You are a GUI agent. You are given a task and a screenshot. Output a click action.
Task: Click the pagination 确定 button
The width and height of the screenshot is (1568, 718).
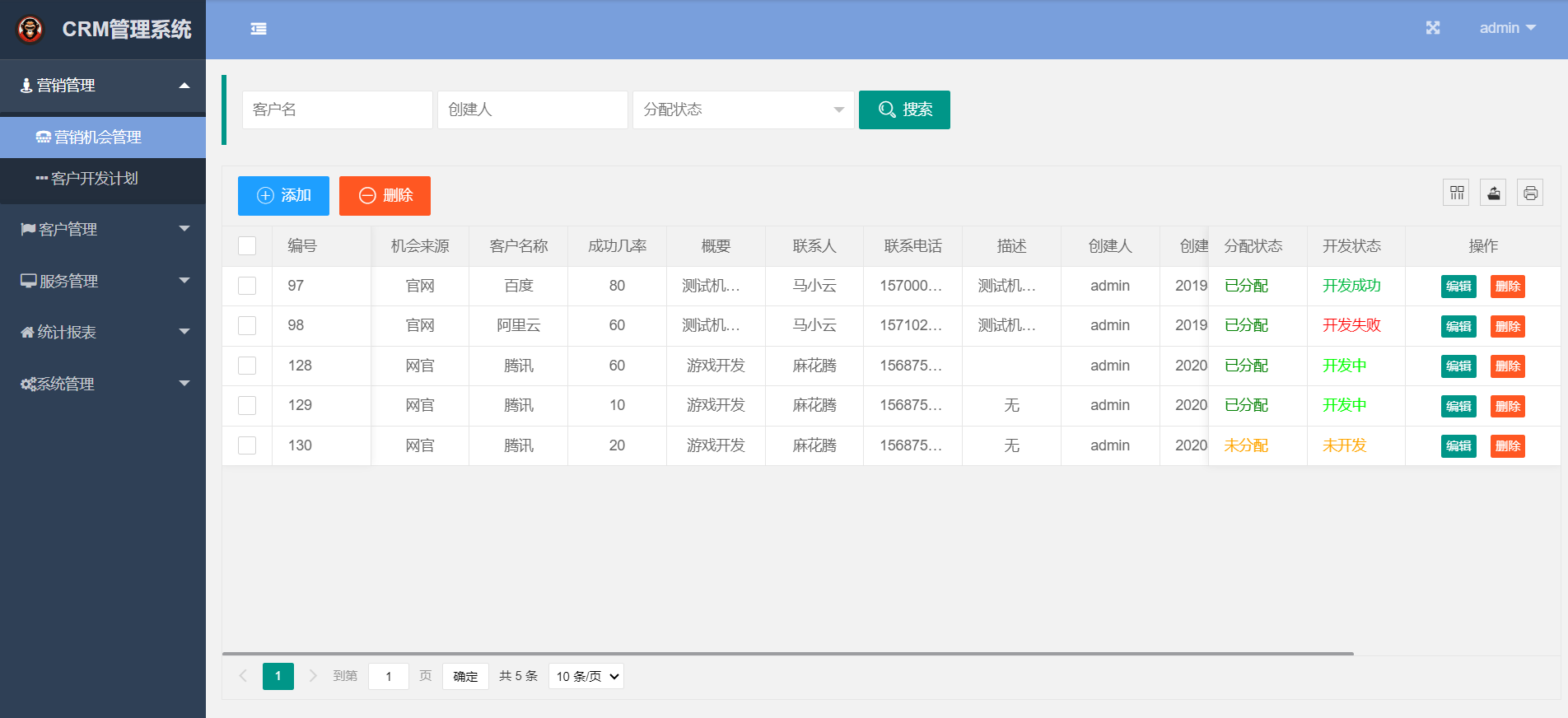(x=465, y=676)
